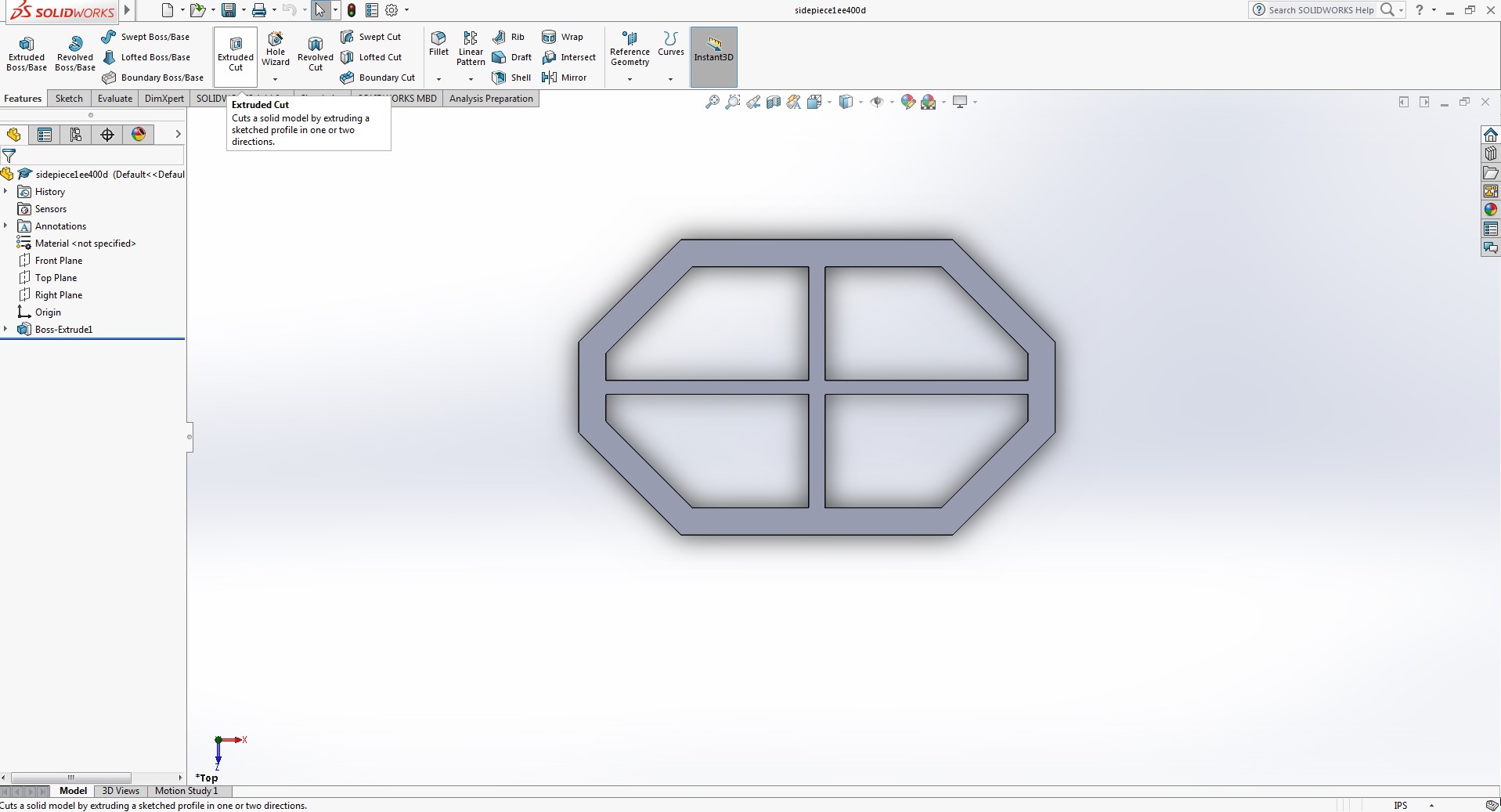Click the Print icon
This screenshot has height=812, width=1501.
[259, 10]
